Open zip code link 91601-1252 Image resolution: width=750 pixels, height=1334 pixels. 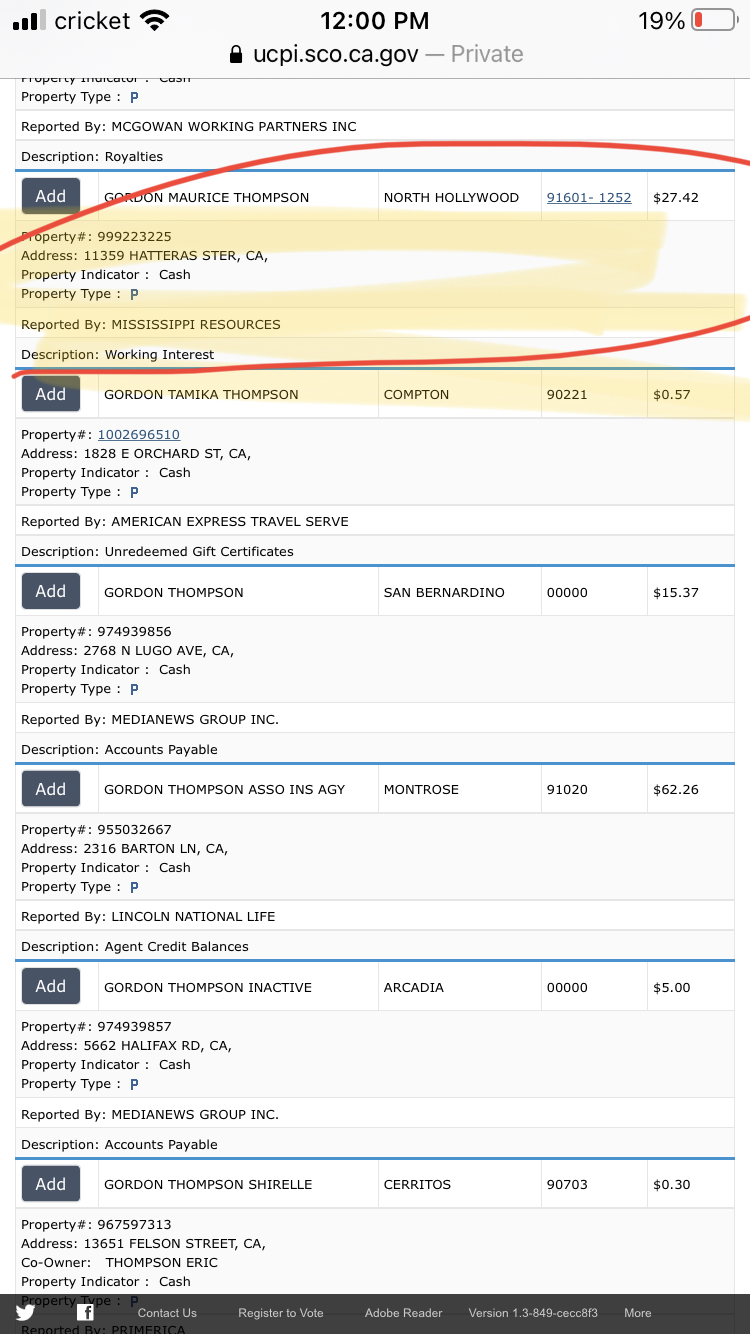pyautogui.click(x=589, y=197)
